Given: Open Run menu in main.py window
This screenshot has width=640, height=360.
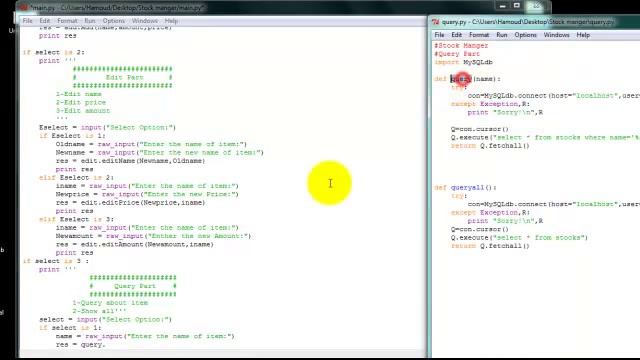Looking at the screenshot, I should (90, 21).
